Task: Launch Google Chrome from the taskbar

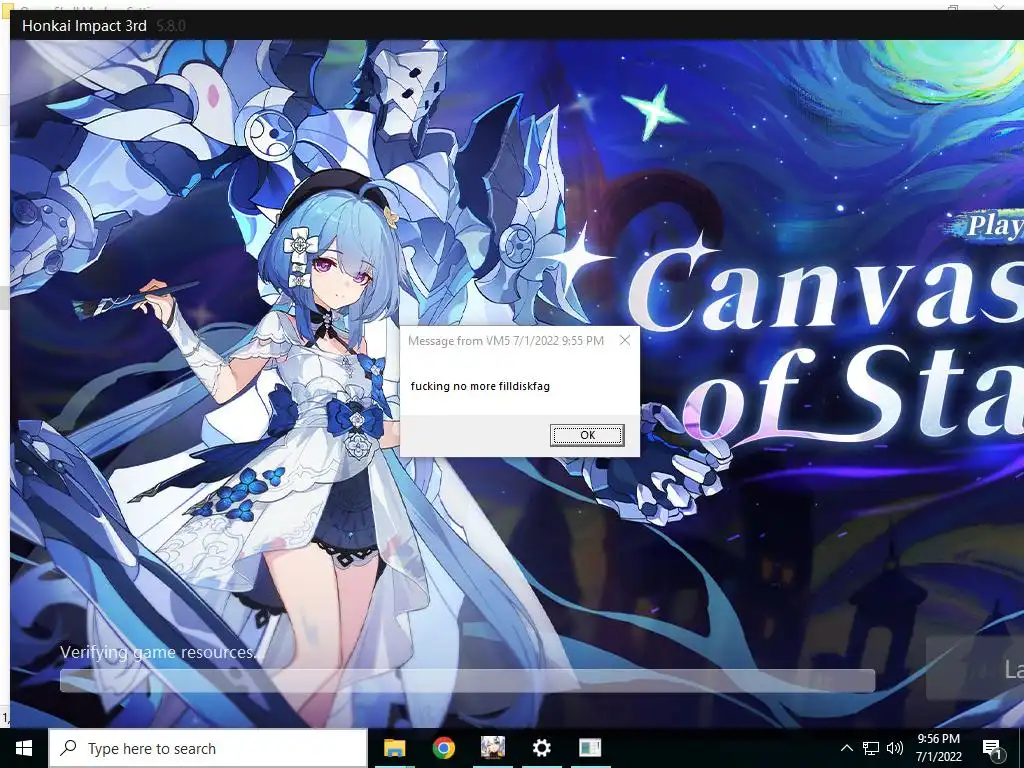Action: click(x=443, y=748)
